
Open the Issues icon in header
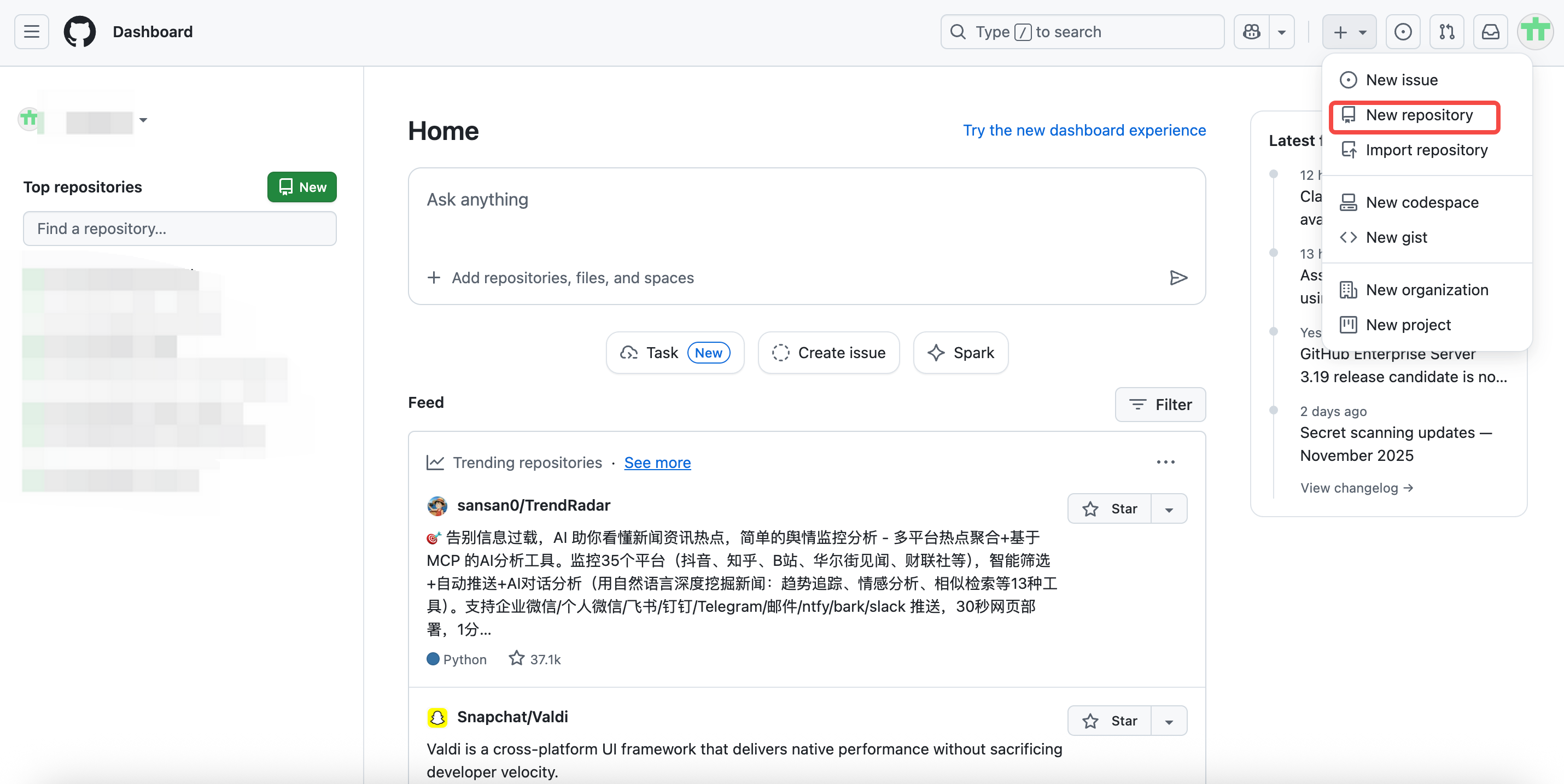coord(1403,32)
